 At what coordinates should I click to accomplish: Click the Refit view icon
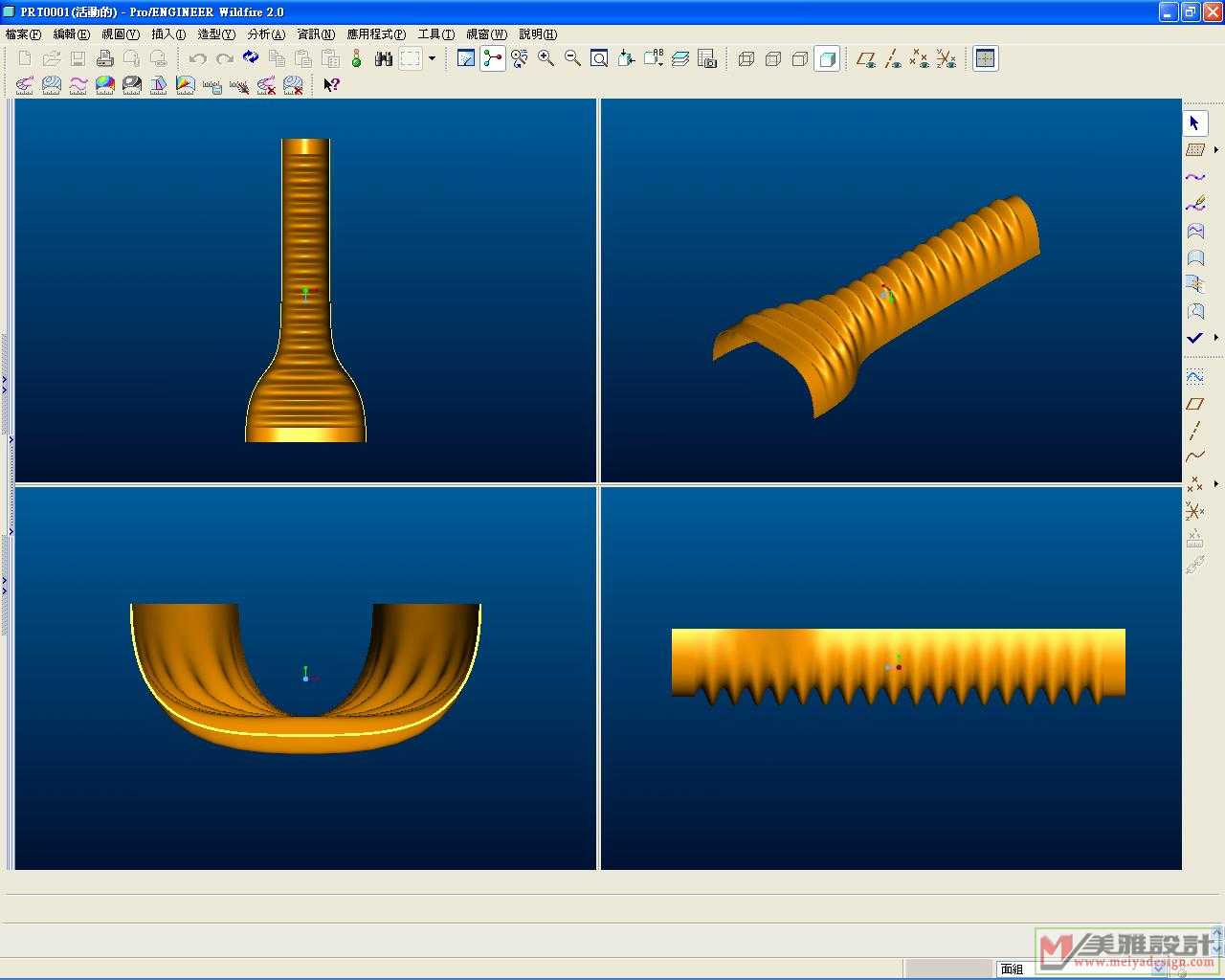pyautogui.click(x=599, y=58)
